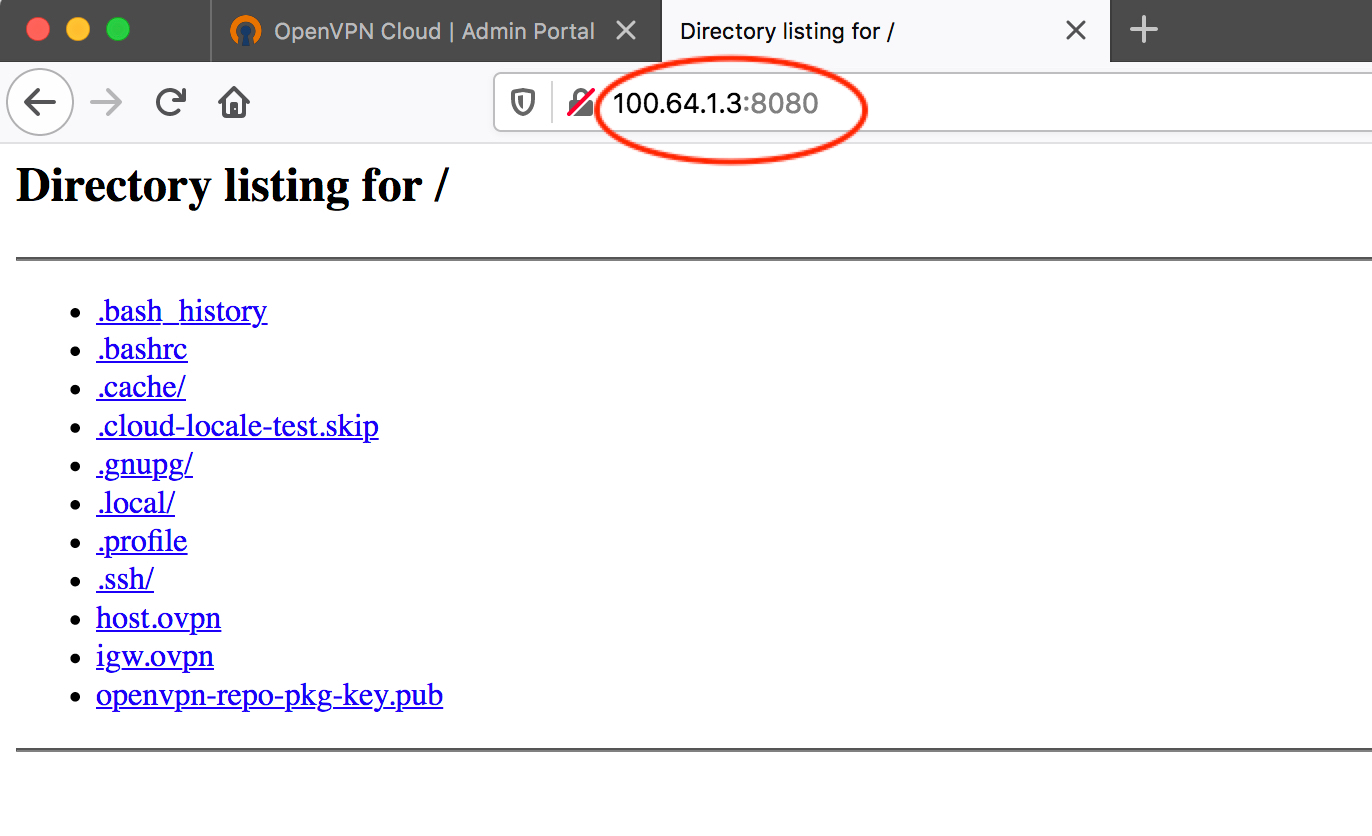
Task: Download the igw.ovpn profile
Action: click(155, 657)
